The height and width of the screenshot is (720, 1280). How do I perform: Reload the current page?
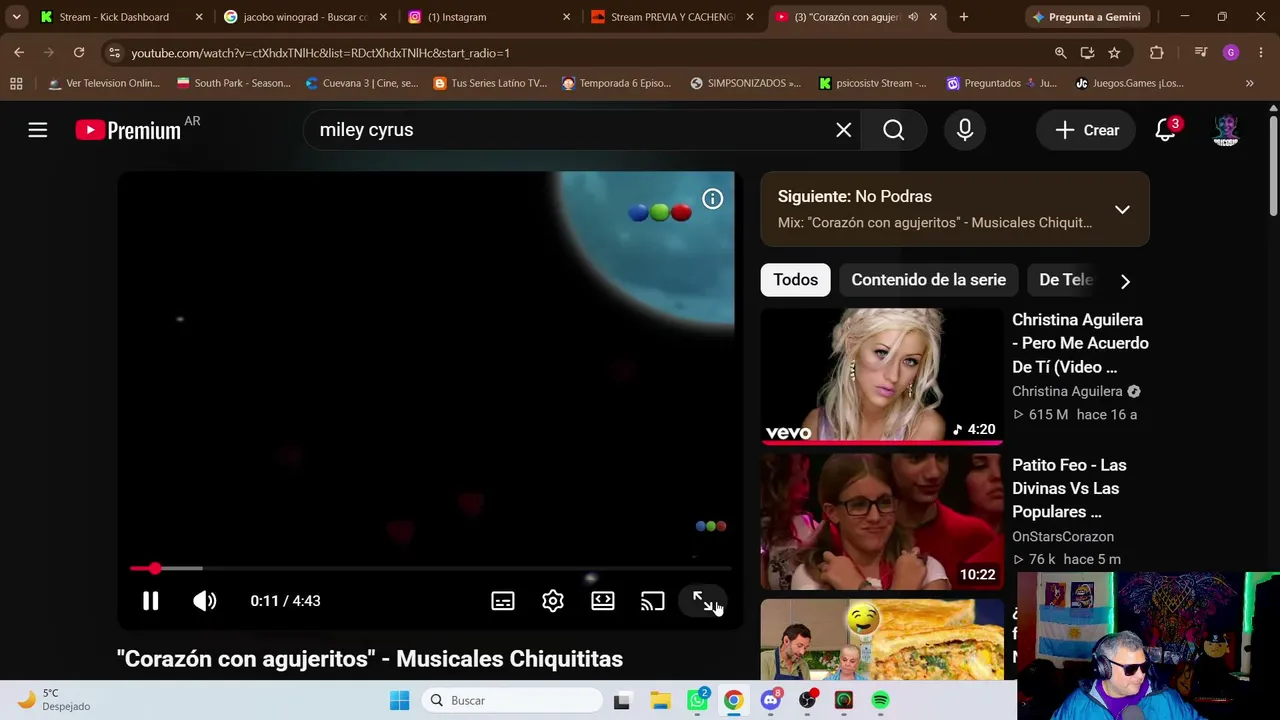(79, 53)
